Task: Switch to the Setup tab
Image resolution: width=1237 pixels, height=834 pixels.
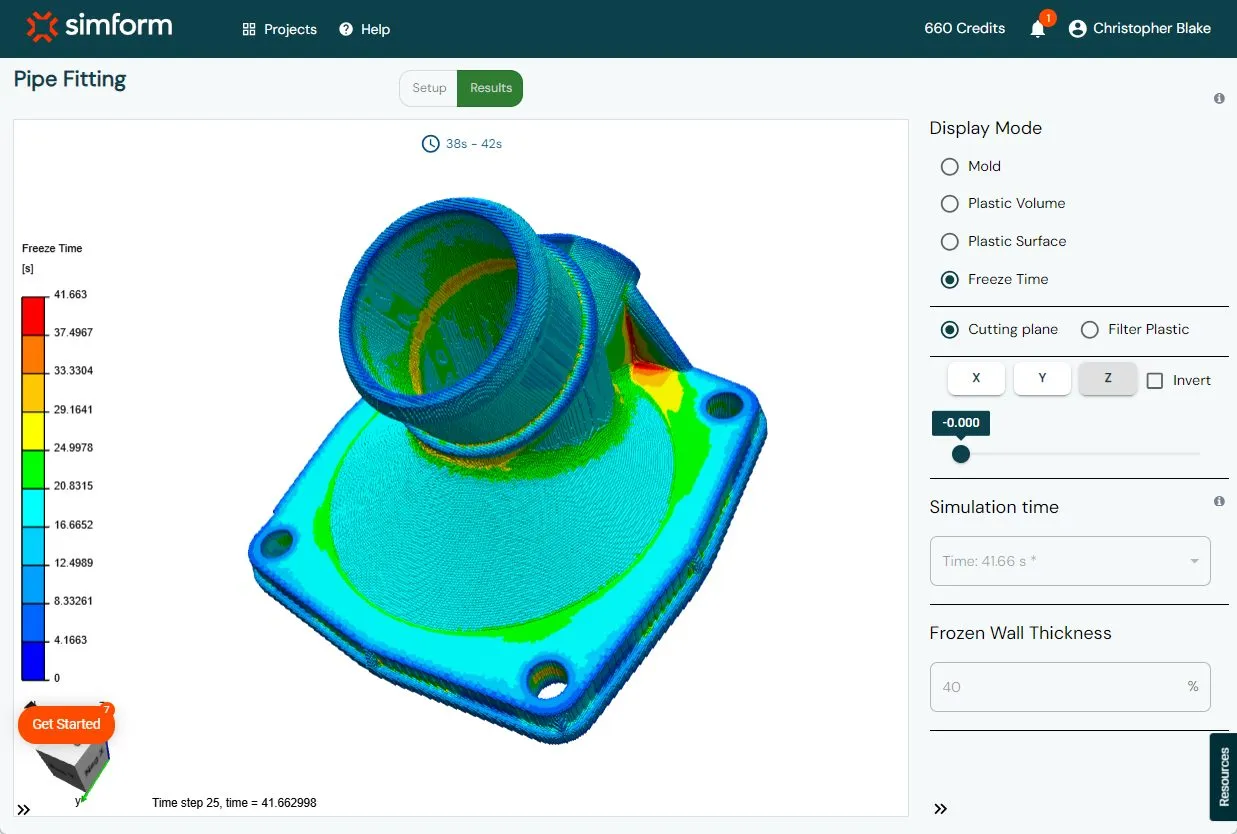Action: (429, 88)
